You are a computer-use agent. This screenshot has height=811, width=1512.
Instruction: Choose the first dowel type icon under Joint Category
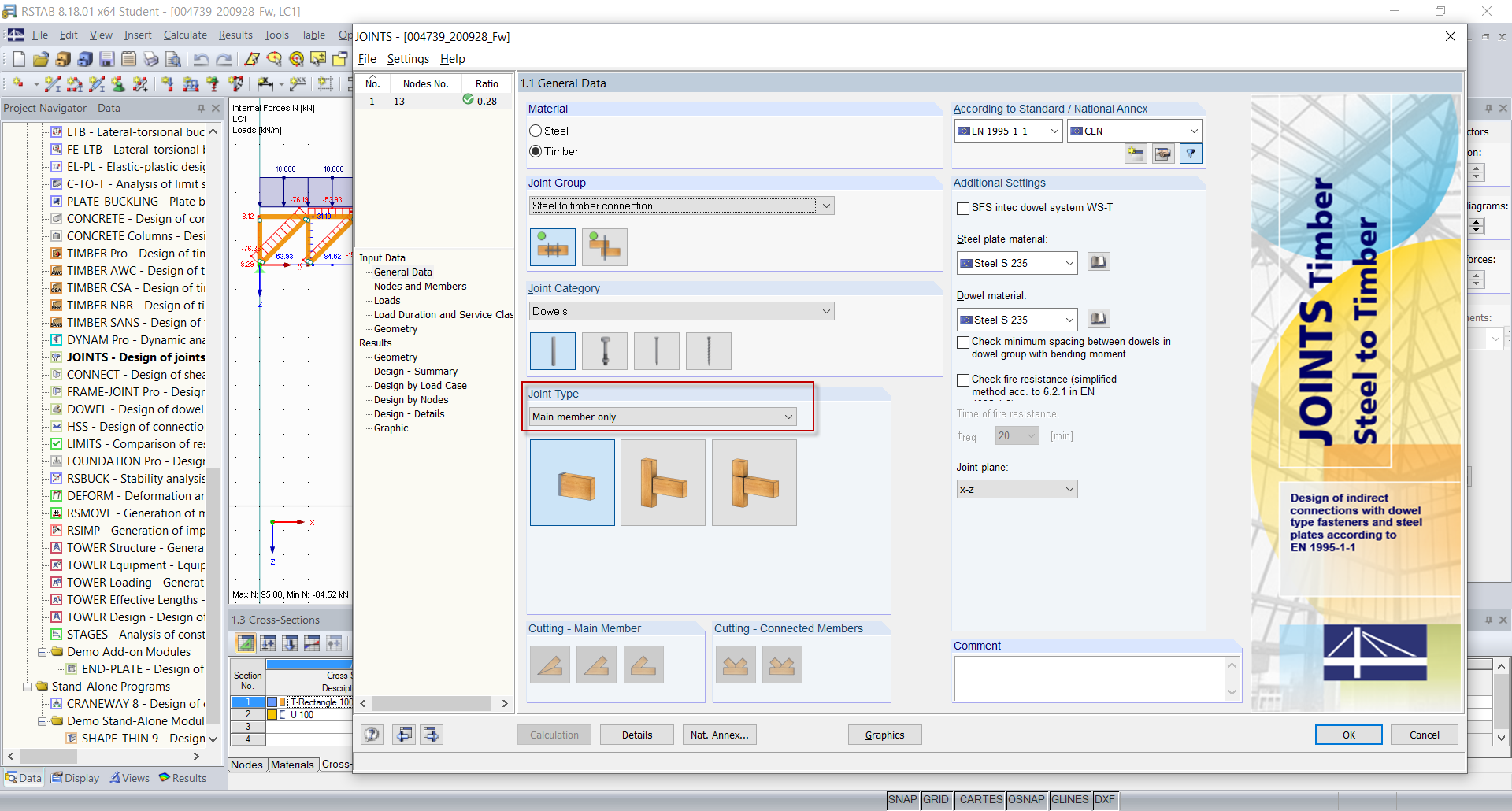point(553,351)
